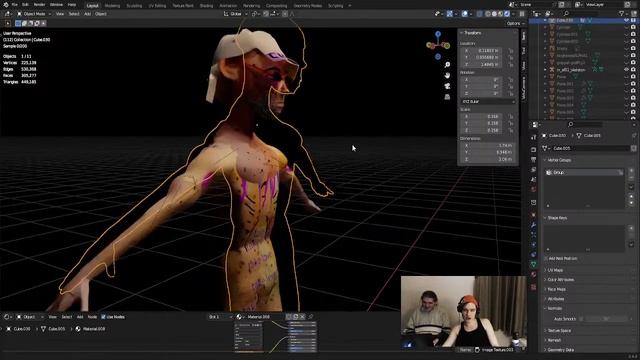Switch to rendered viewport shading

[507, 14]
